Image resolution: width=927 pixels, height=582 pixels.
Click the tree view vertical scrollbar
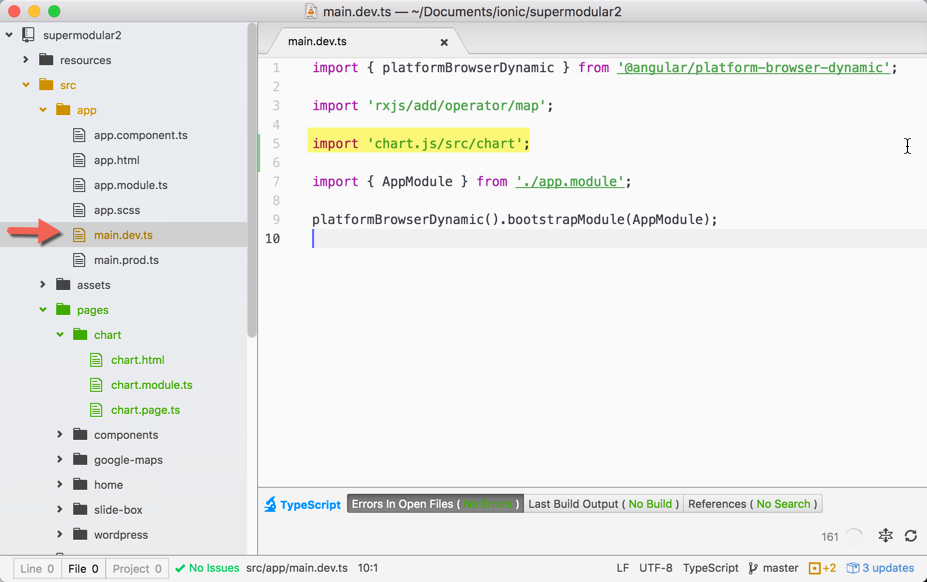click(252, 180)
